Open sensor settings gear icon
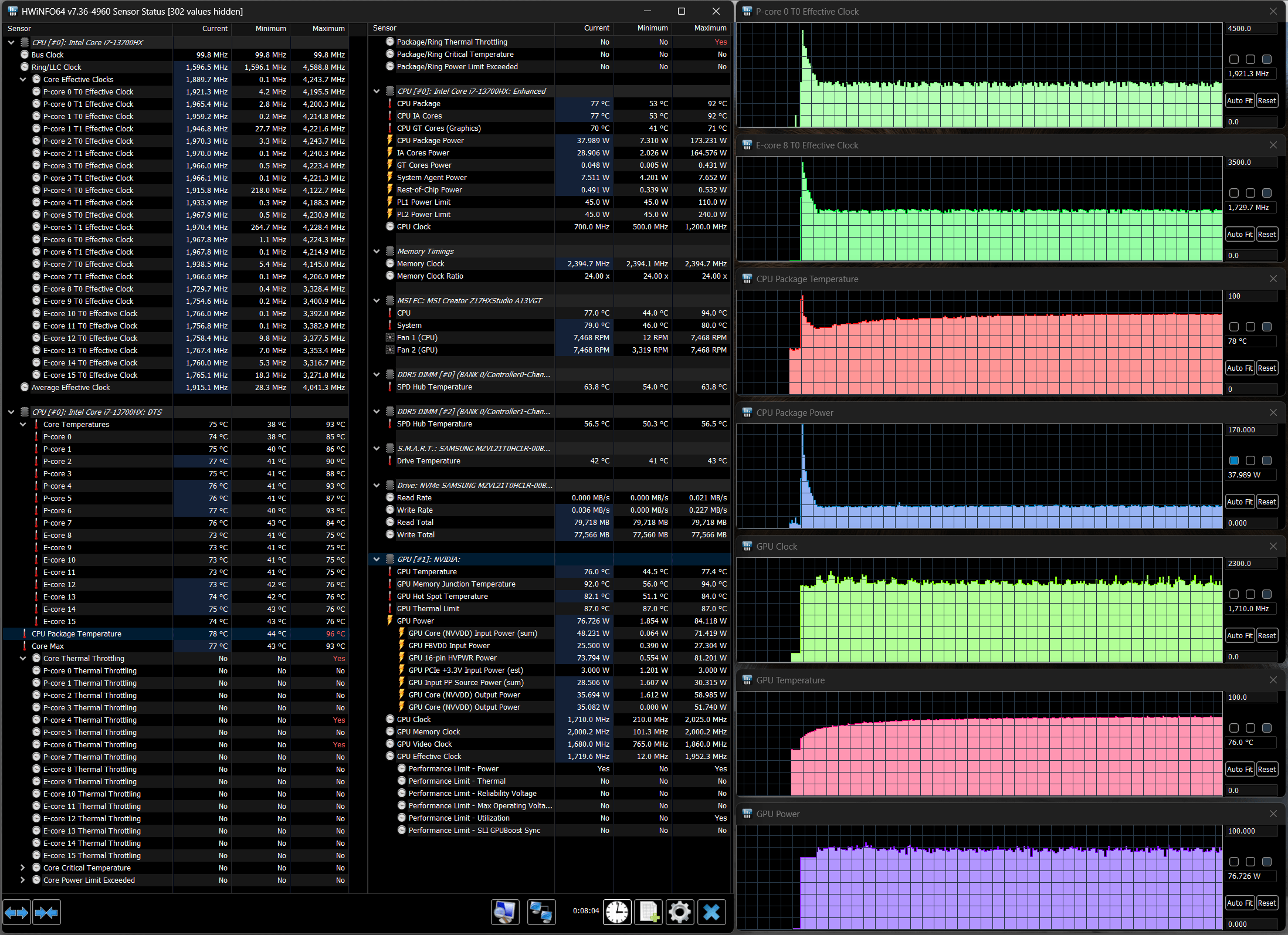The image size is (1288, 935). [680, 912]
